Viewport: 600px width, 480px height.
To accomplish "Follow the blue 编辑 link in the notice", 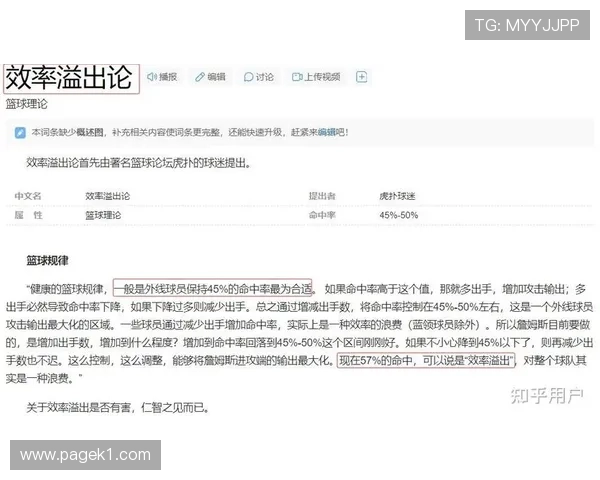I will pyautogui.click(x=326, y=132).
